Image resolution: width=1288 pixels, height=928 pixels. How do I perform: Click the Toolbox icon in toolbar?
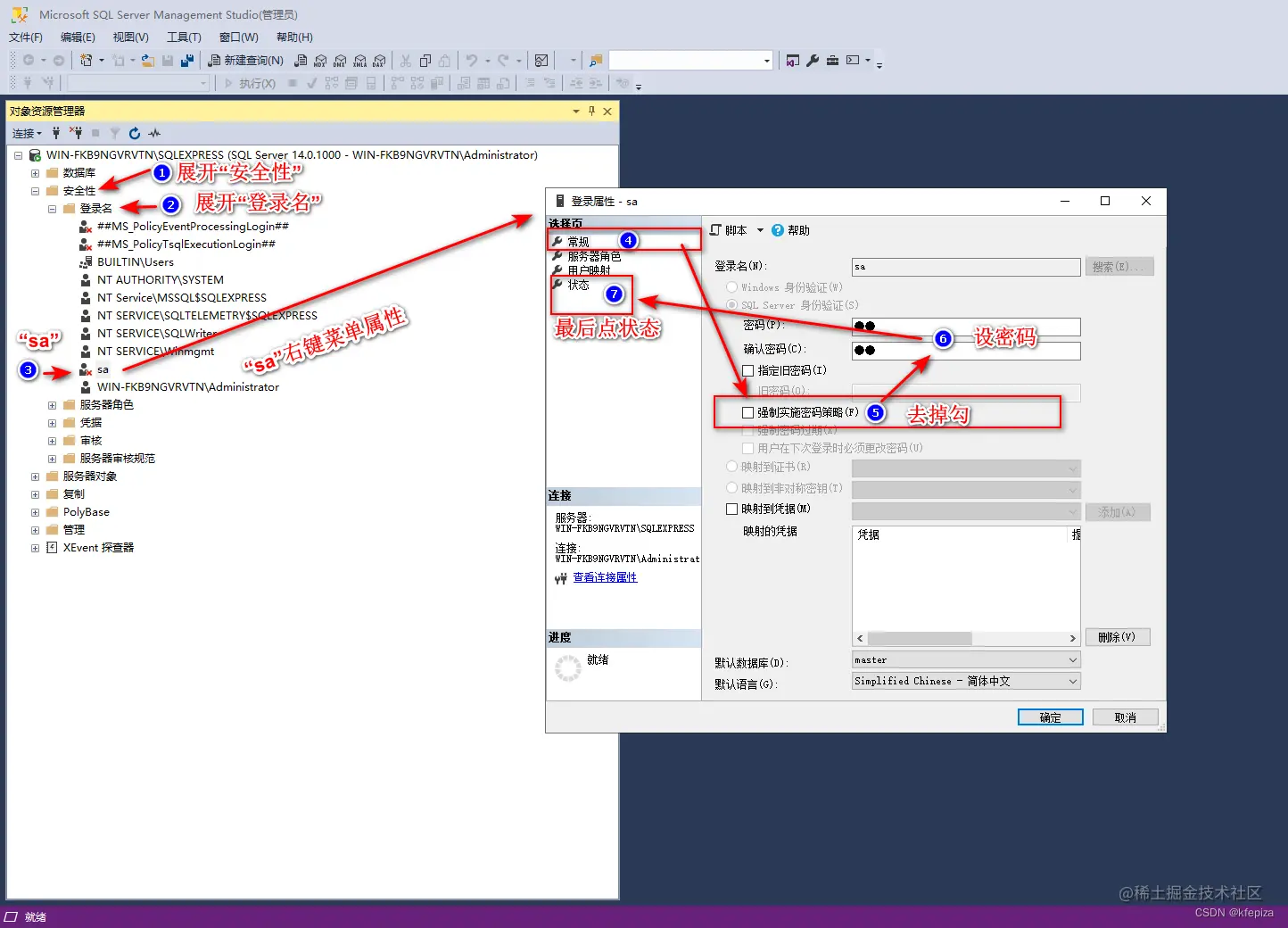pyautogui.click(x=832, y=61)
